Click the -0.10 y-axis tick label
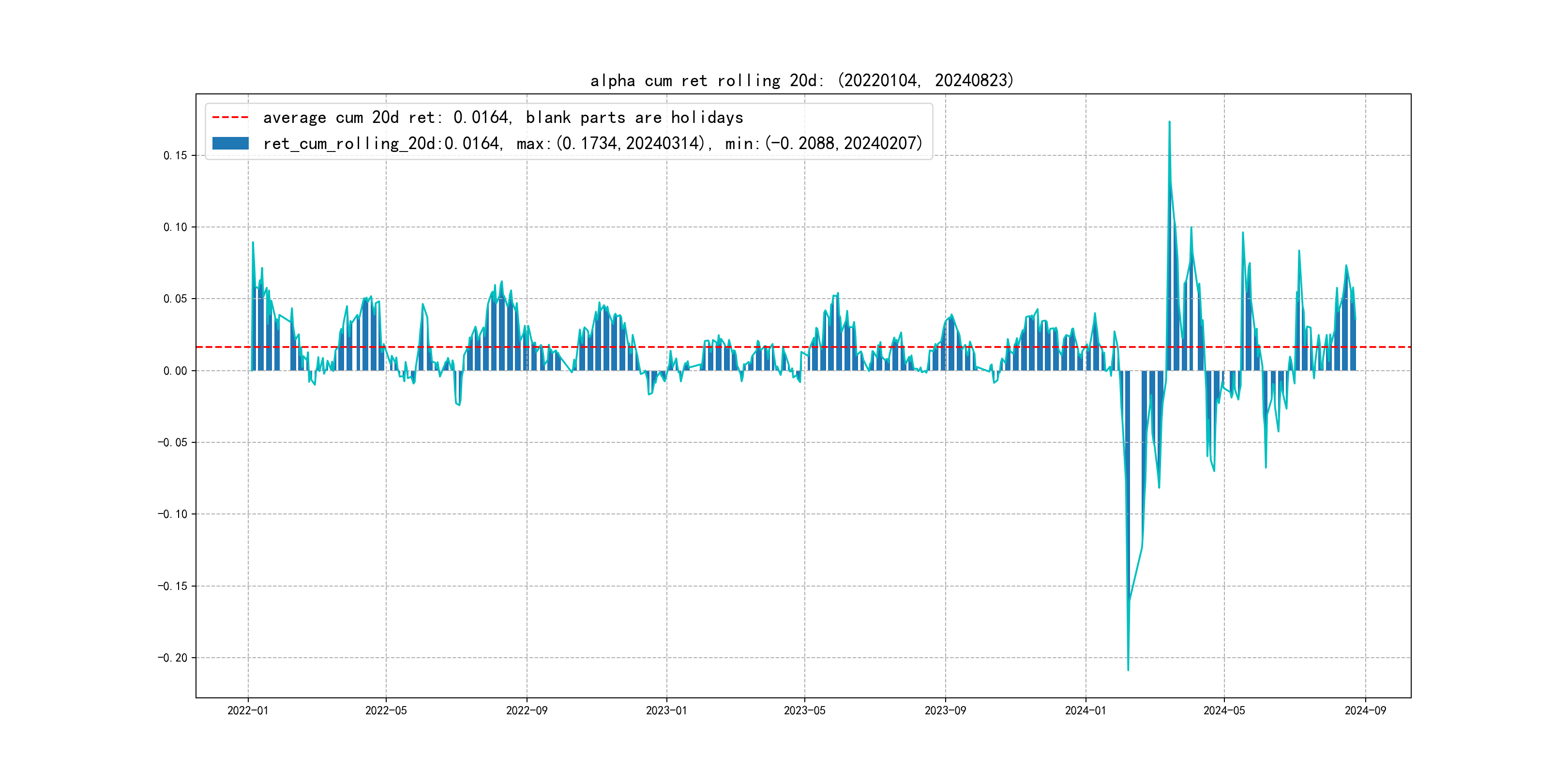 pyautogui.click(x=173, y=514)
